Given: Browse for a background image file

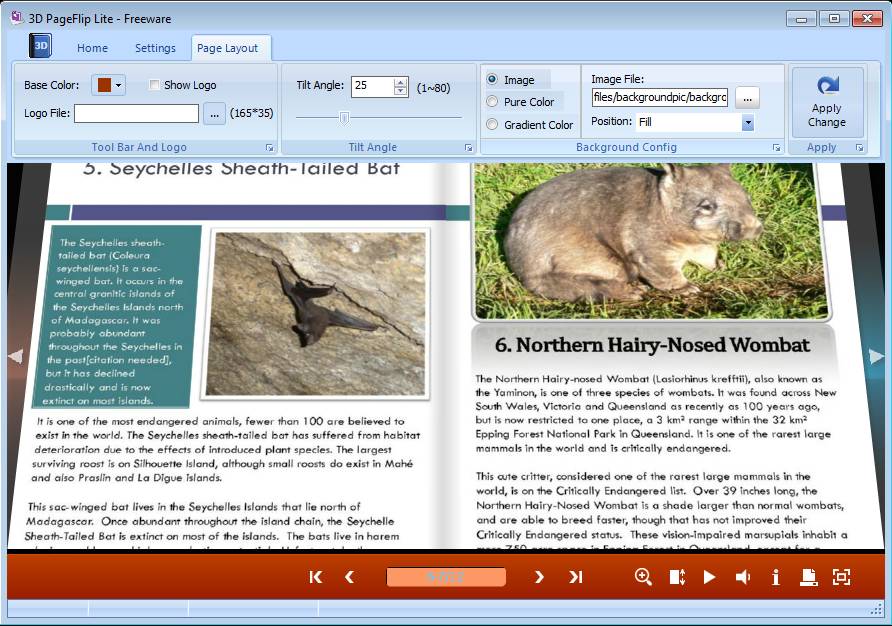Looking at the screenshot, I should click(x=747, y=97).
